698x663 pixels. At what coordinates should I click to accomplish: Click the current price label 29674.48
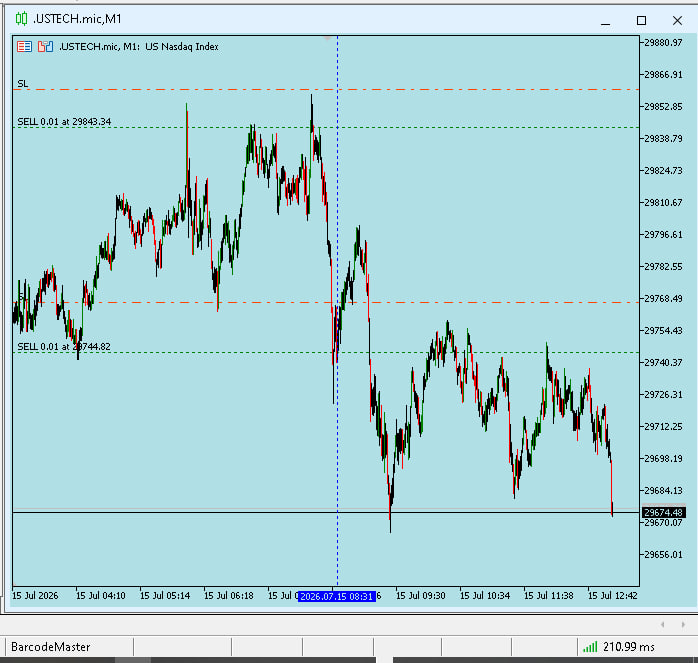(x=663, y=513)
